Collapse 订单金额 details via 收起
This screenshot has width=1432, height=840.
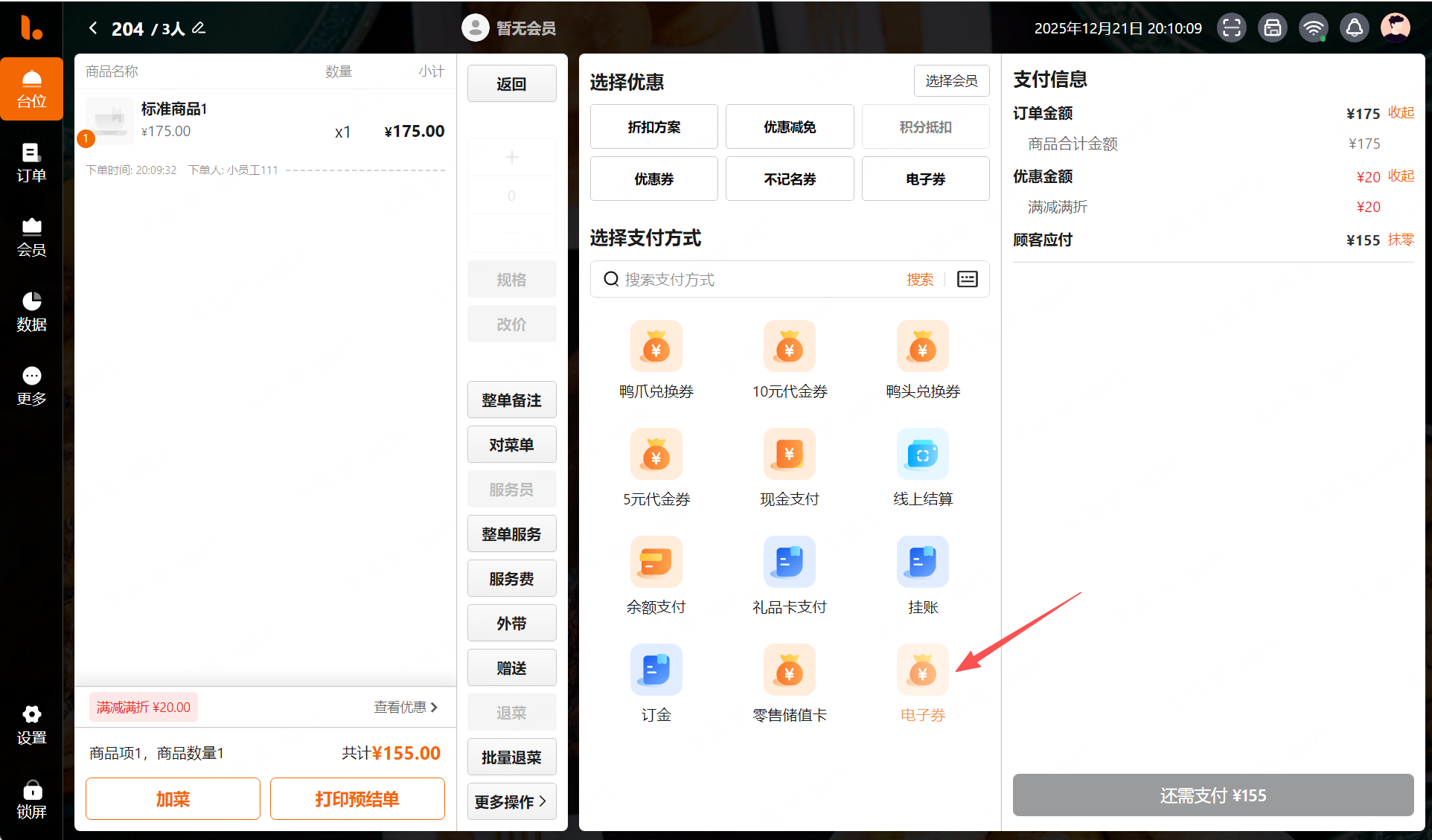(1401, 113)
